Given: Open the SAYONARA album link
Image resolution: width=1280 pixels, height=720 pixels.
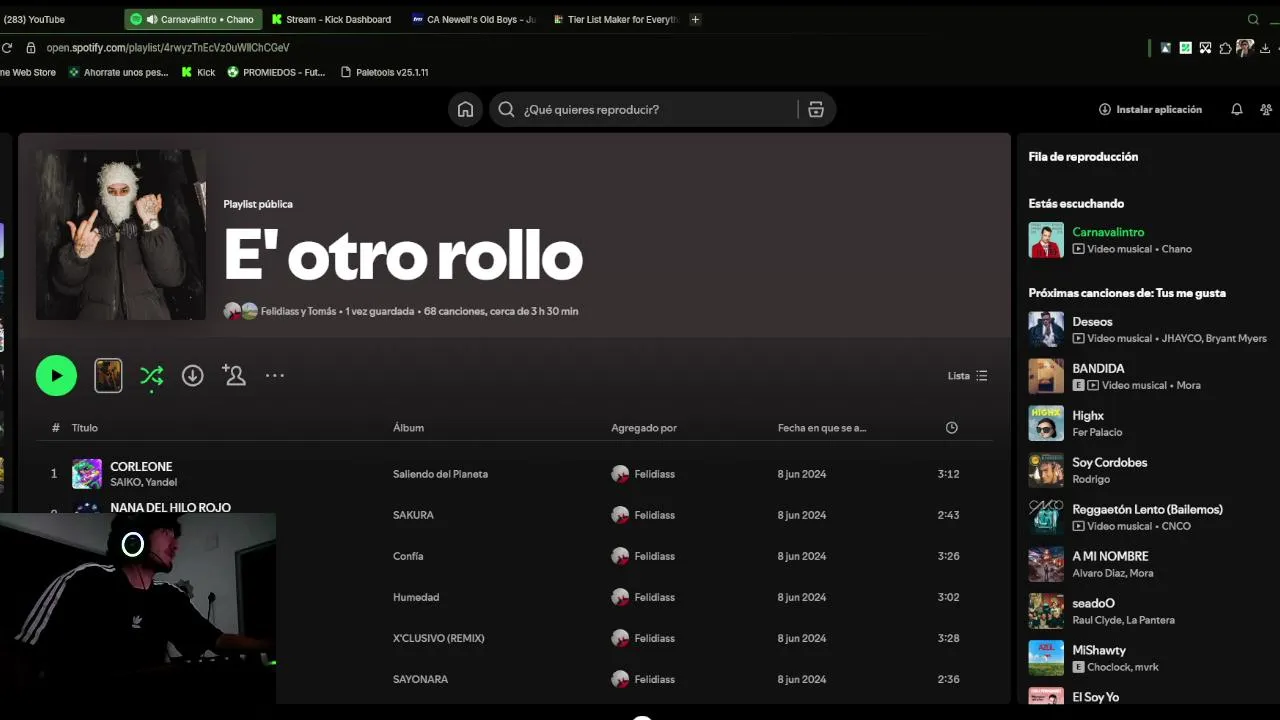Looking at the screenshot, I should point(420,679).
